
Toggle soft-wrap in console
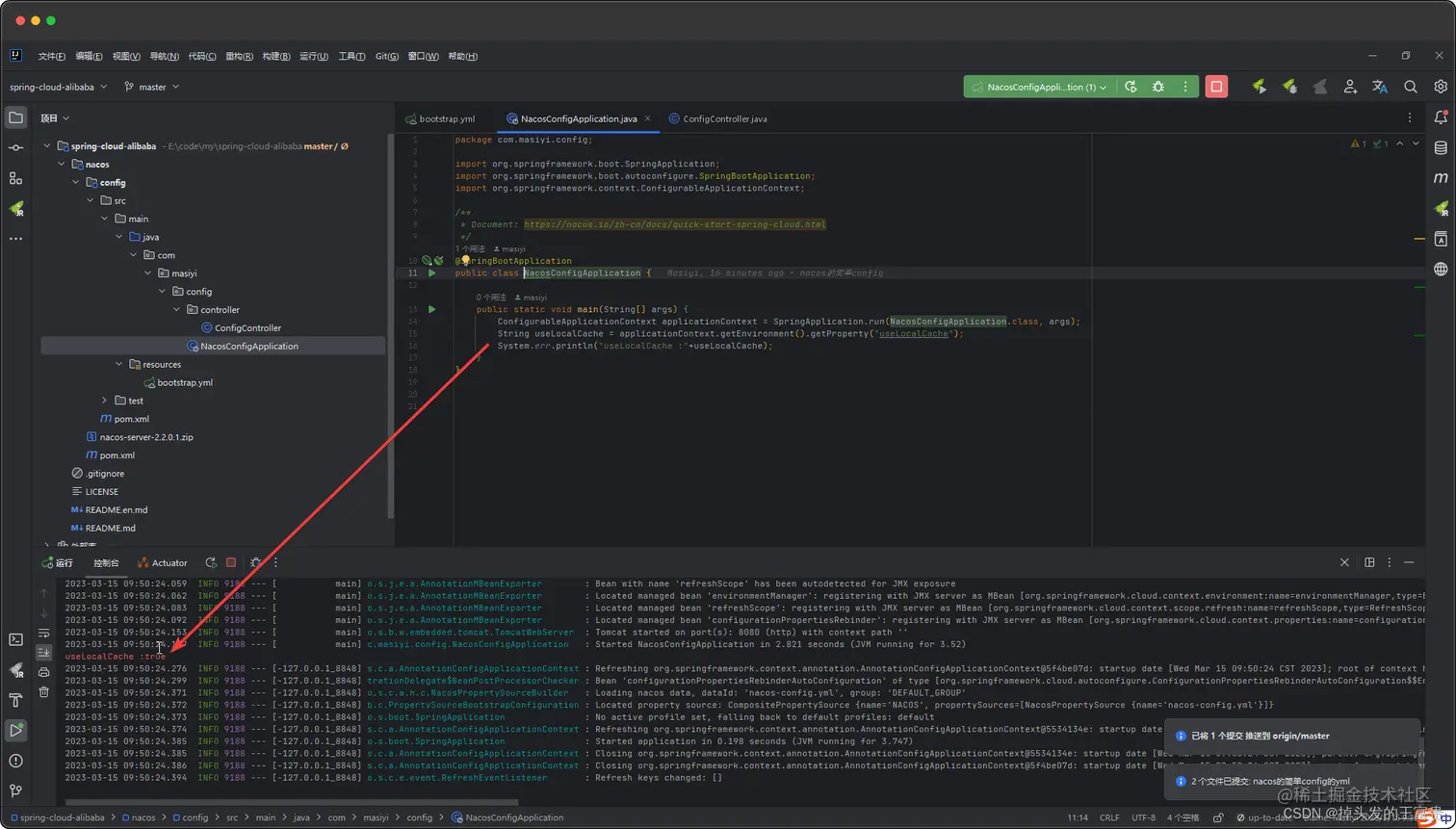[x=43, y=633]
